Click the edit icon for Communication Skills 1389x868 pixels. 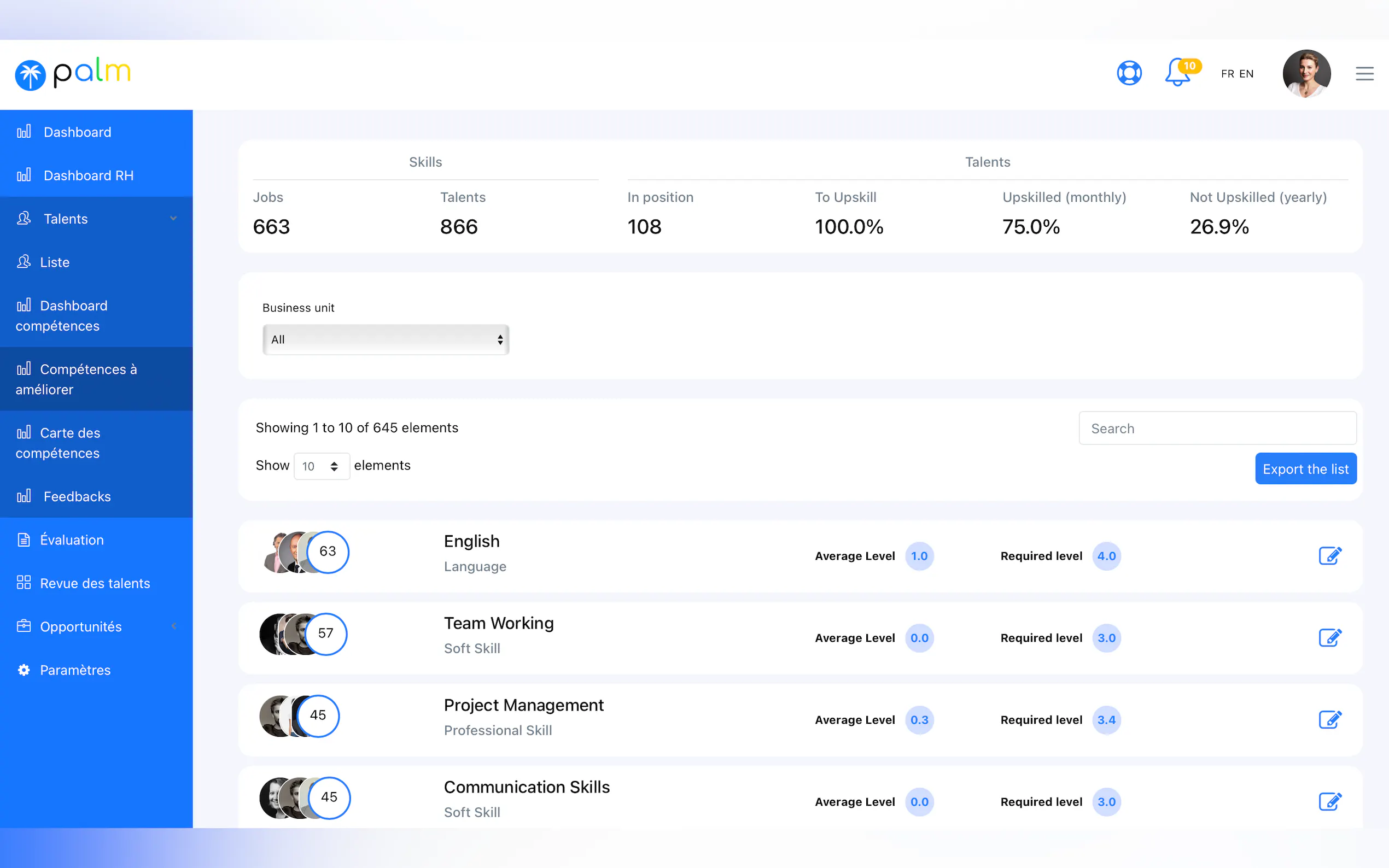click(1329, 801)
